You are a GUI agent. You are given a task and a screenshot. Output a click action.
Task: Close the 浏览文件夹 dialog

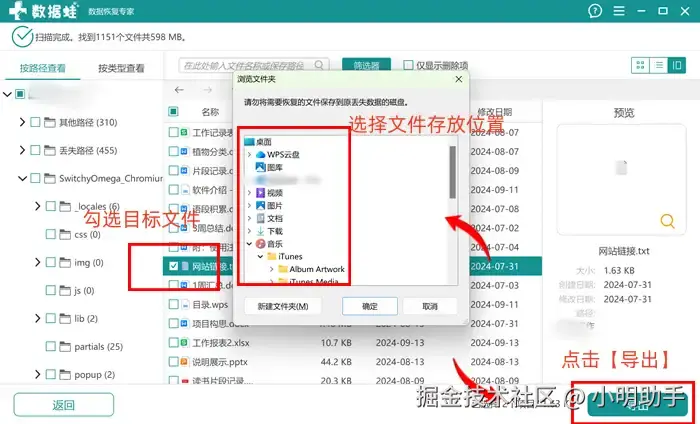[458, 79]
